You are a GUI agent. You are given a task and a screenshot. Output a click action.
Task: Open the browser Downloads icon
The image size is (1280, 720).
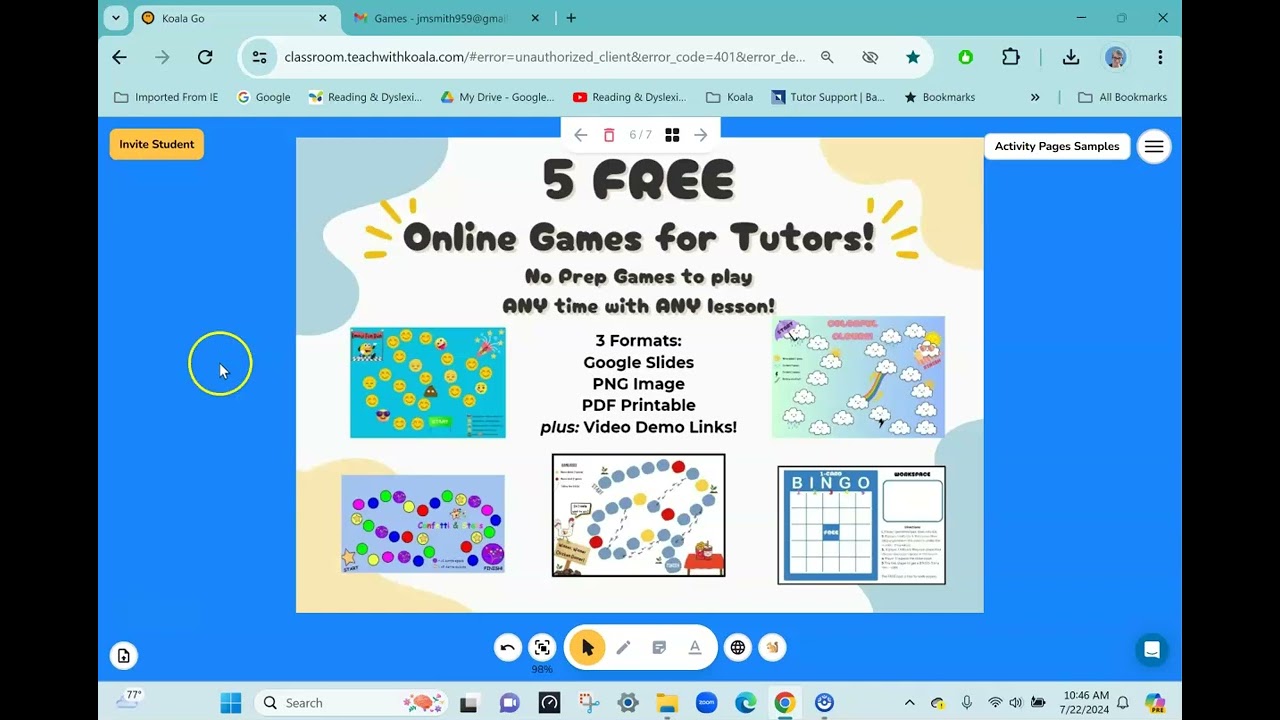[1071, 57]
